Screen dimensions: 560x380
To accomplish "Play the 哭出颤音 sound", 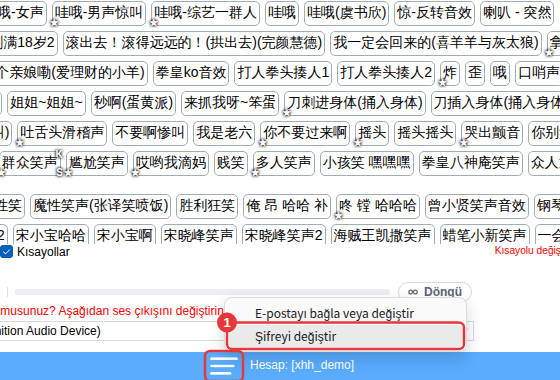I will (492, 133).
